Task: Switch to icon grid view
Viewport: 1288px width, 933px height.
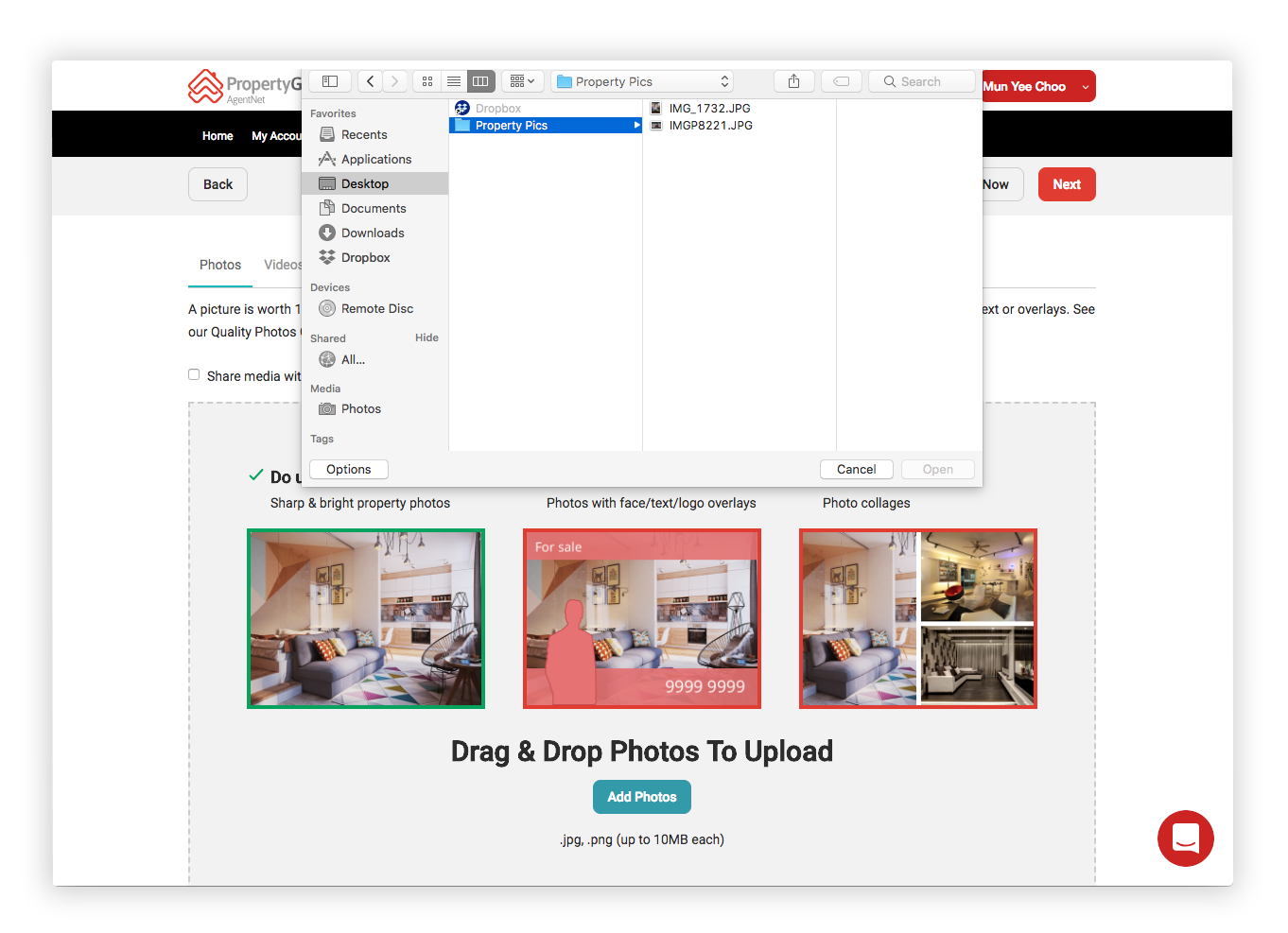Action: pyautogui.click(x=427, y=81)
